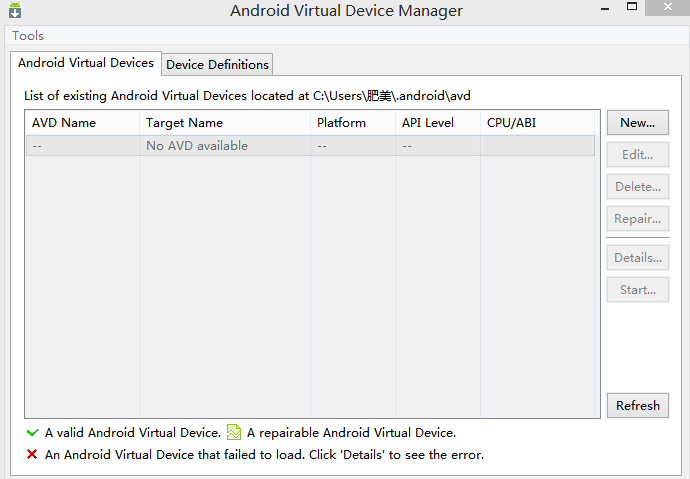Sort by the AVD Name column header

[64, 123]
